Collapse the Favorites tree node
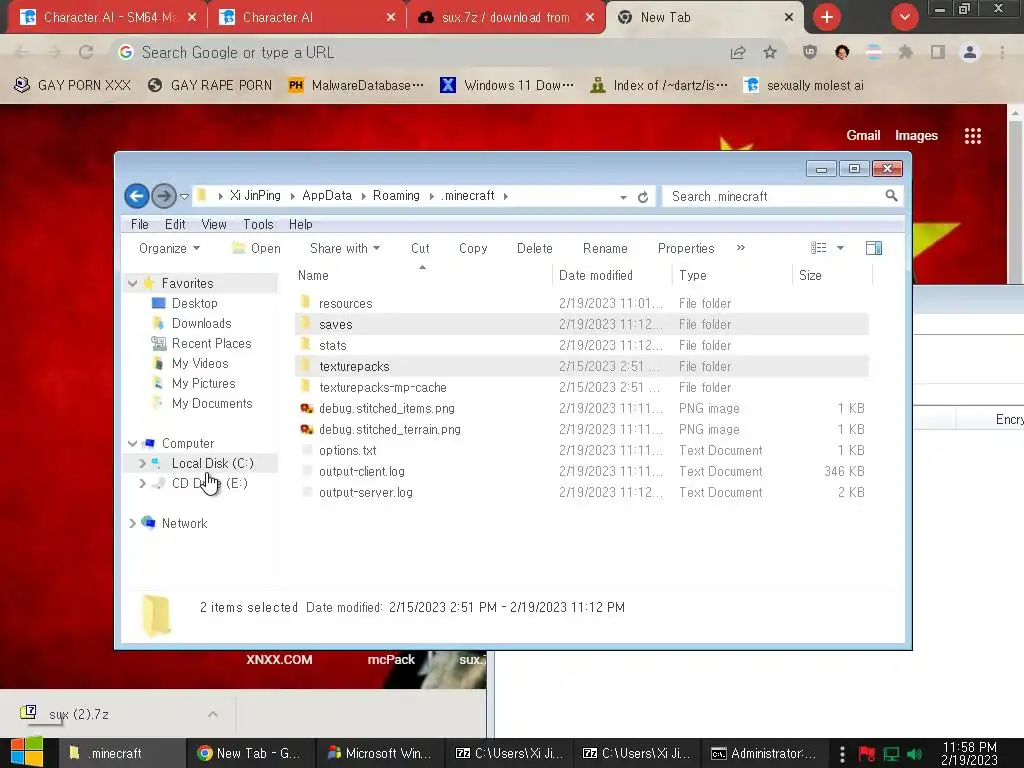Screen dimensions: 1024x768 (133, 283)
